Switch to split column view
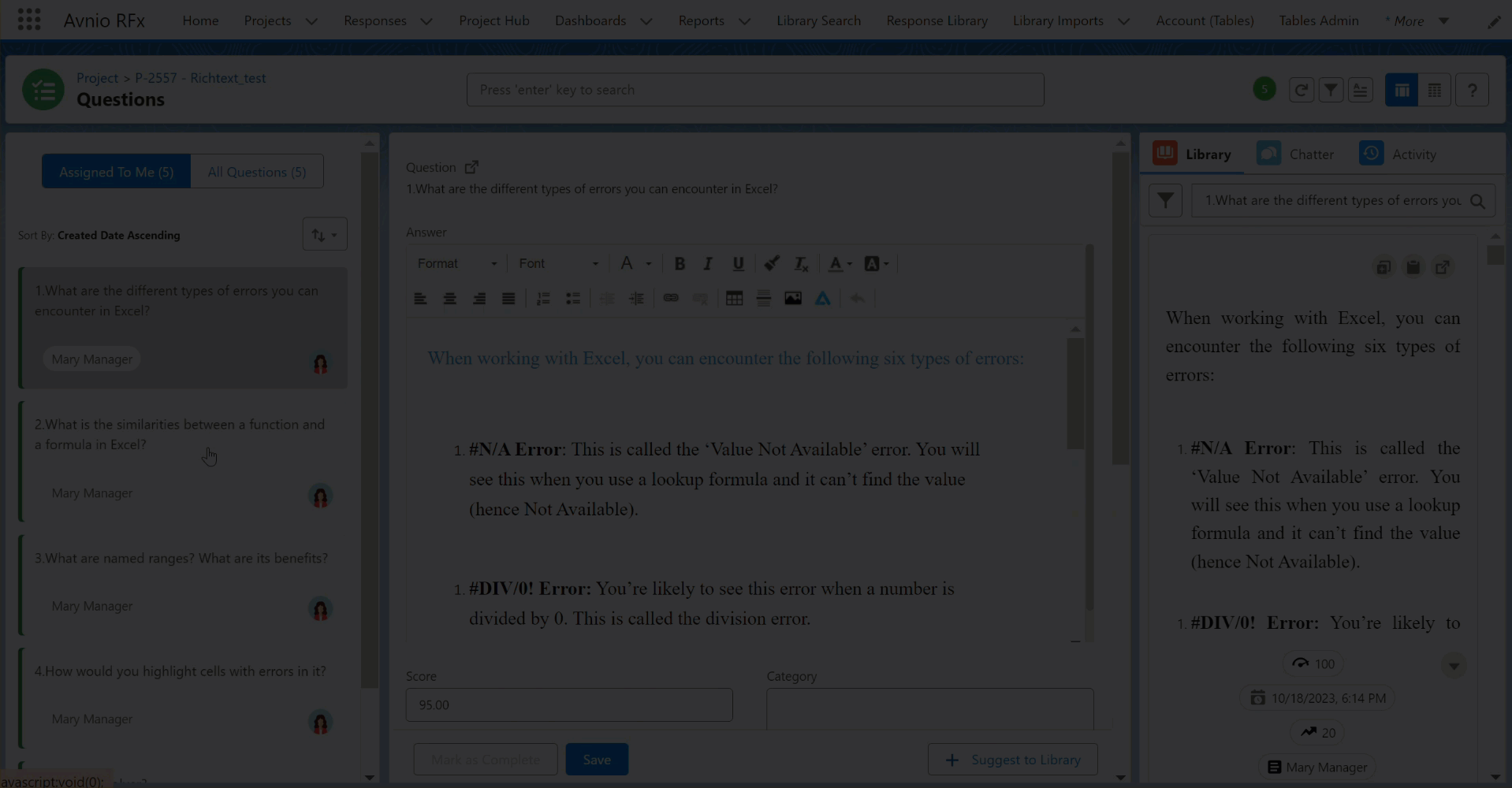 pos(1402,90)
